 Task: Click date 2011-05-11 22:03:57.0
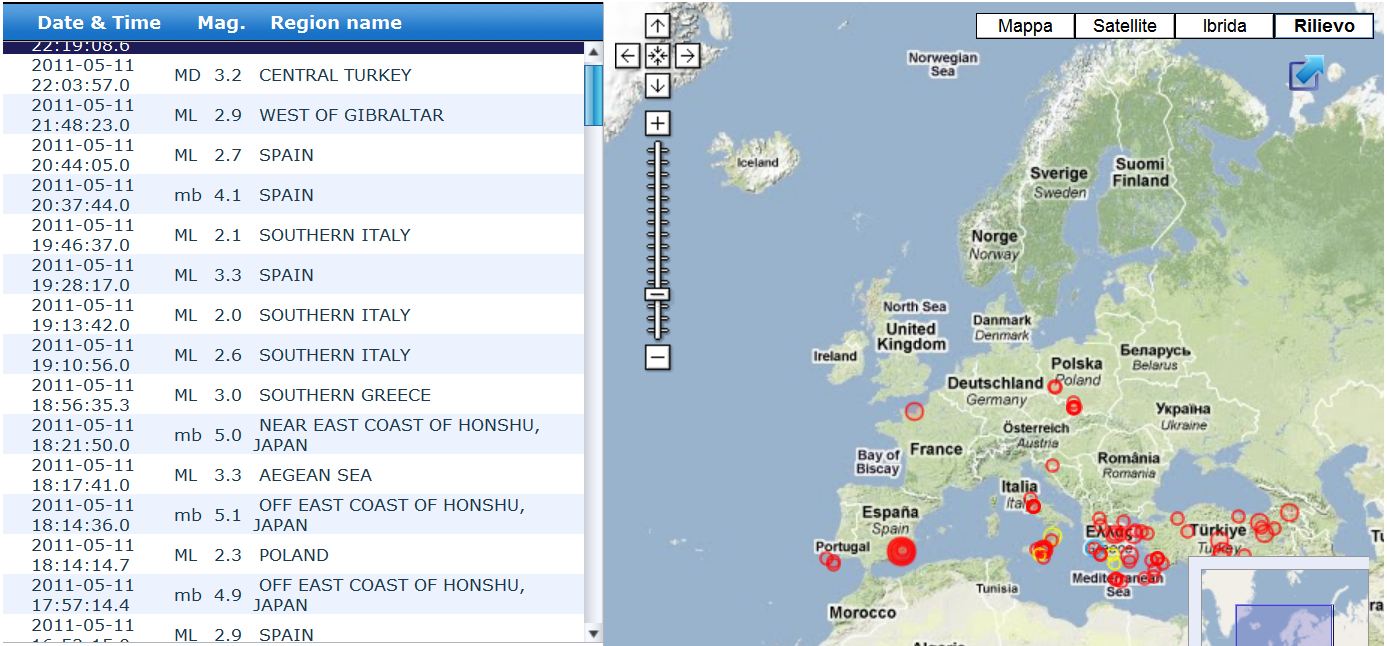click(x=82, y=74)
